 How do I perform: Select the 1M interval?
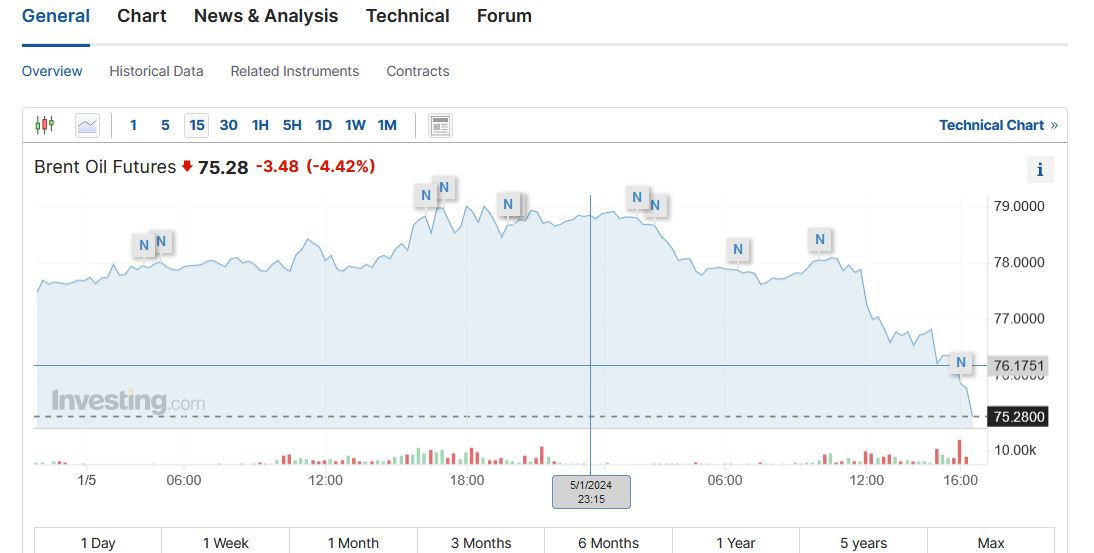click(x=387, y=125)
